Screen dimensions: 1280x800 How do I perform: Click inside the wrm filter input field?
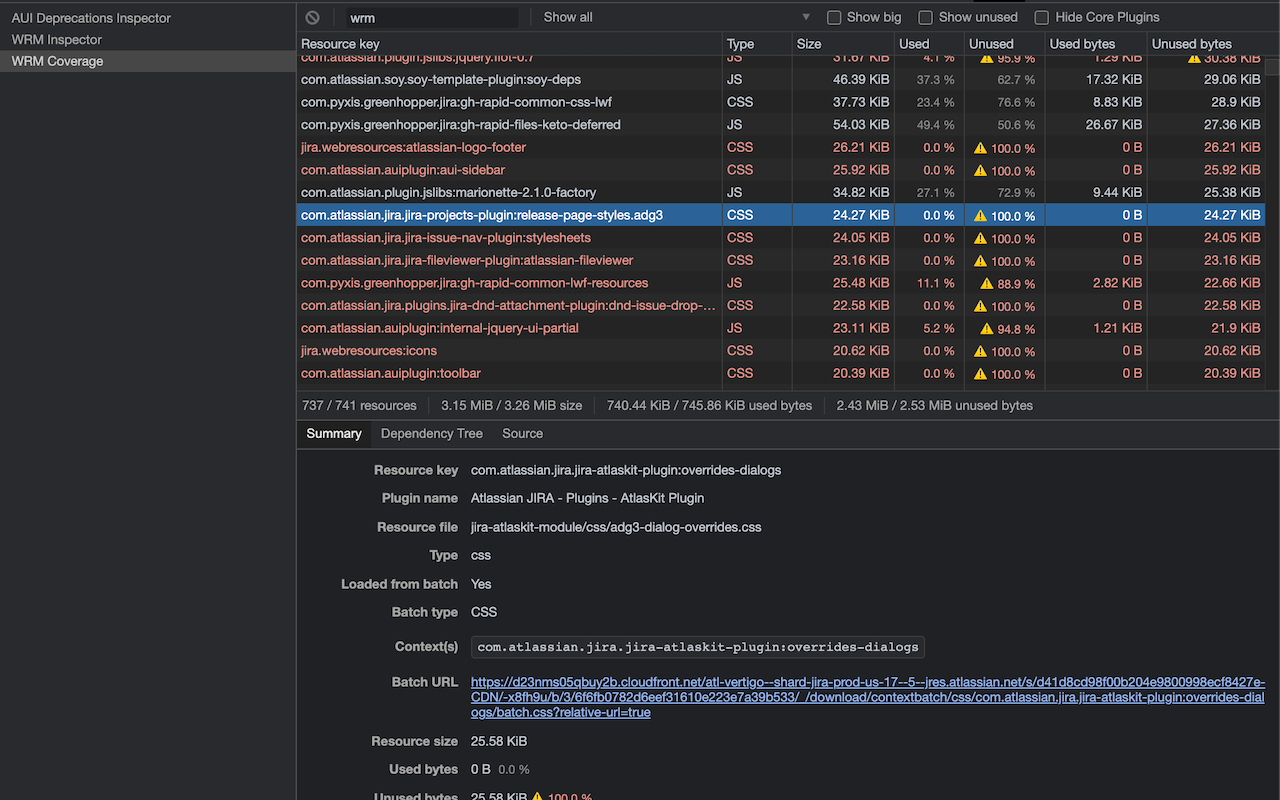430,17
